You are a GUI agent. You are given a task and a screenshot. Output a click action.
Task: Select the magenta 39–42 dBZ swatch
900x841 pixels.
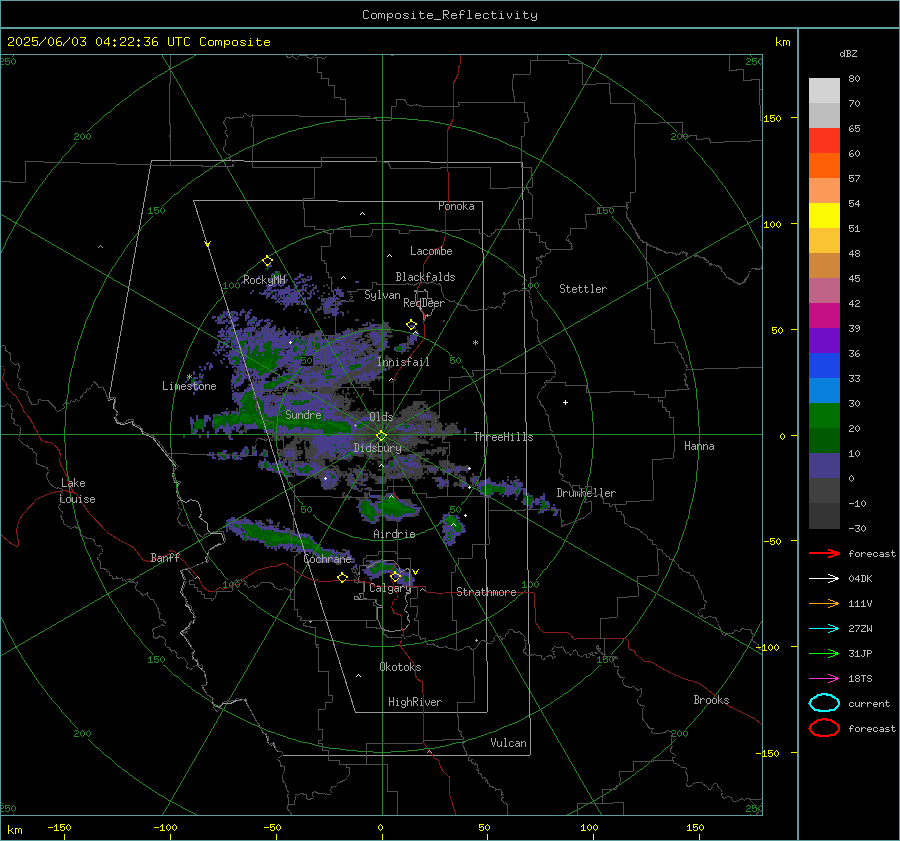(824, 316)
